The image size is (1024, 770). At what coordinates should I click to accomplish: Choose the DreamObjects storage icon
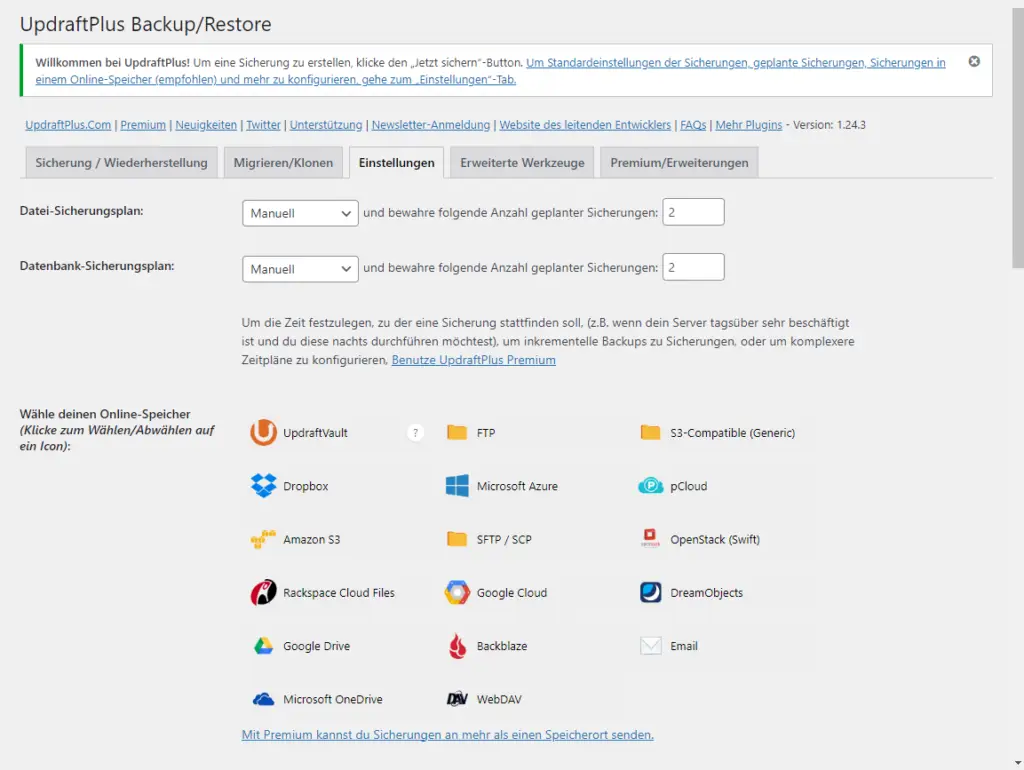coord(650,592)
